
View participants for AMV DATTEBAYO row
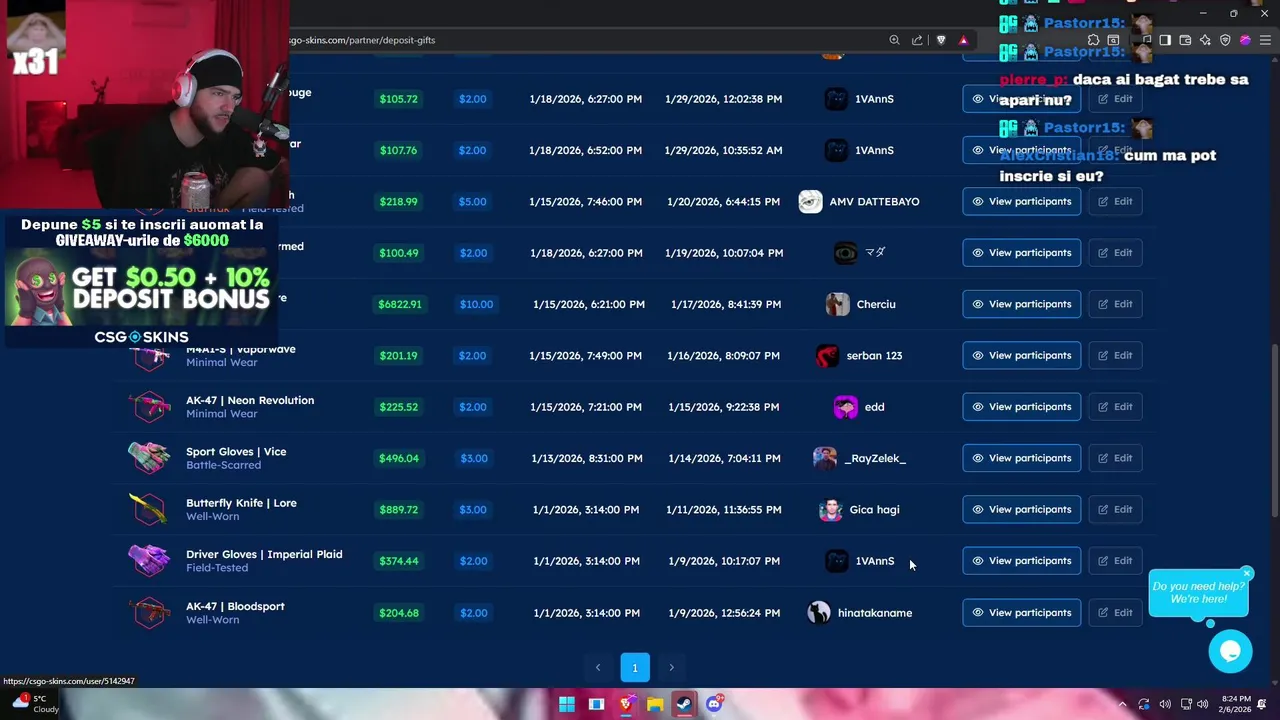[1021, 201]
